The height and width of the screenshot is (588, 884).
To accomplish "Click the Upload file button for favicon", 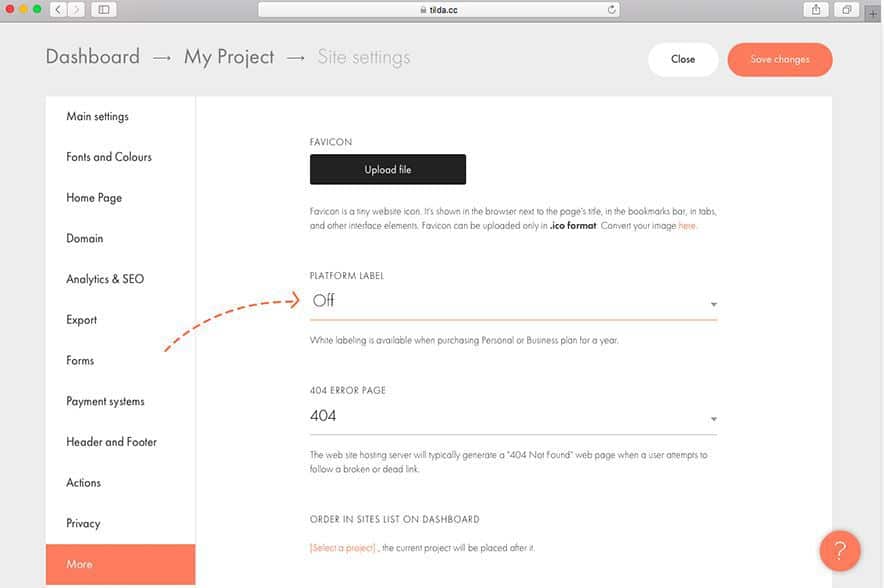I will (388, 170).
